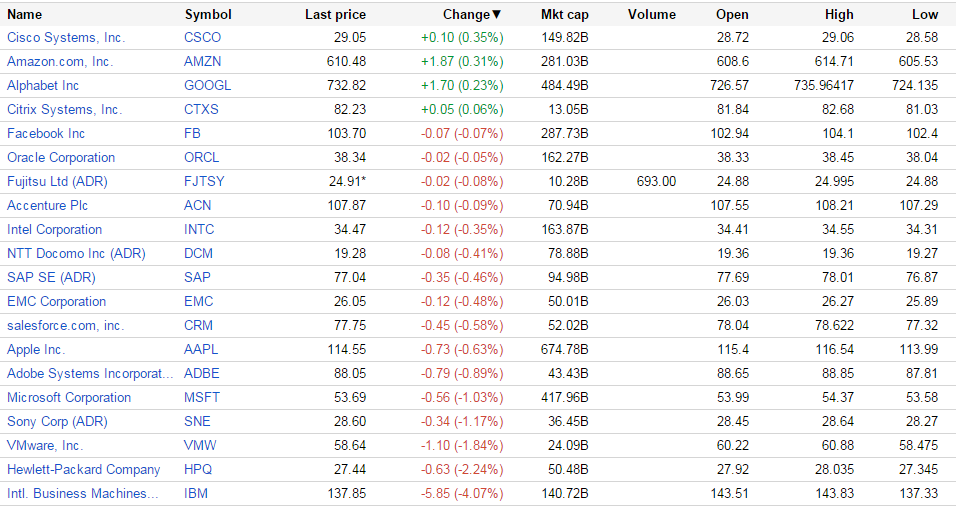Image resolution: width=956 pixels, height=507 pixels.
Task: Open the salesforce.com, inc. link
Action: pos(65,325)
